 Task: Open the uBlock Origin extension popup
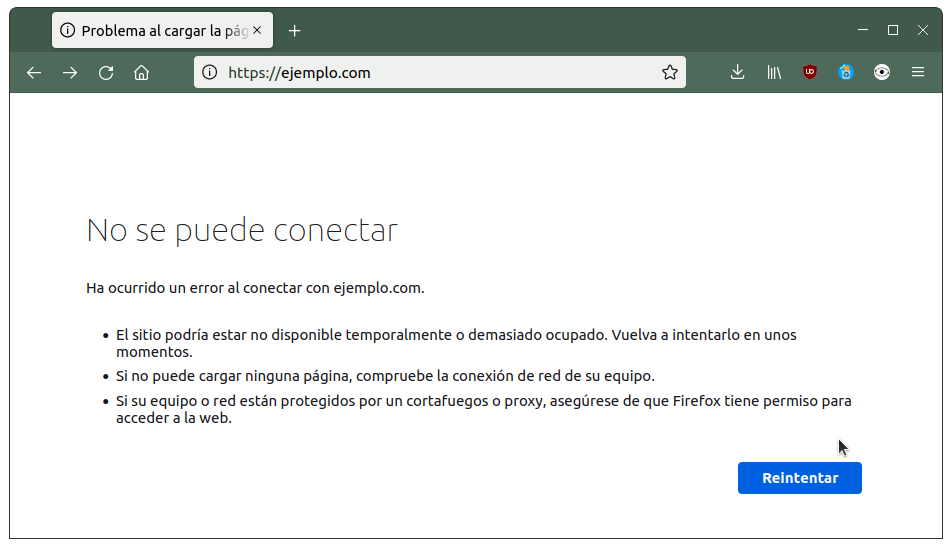click(809, 72)
